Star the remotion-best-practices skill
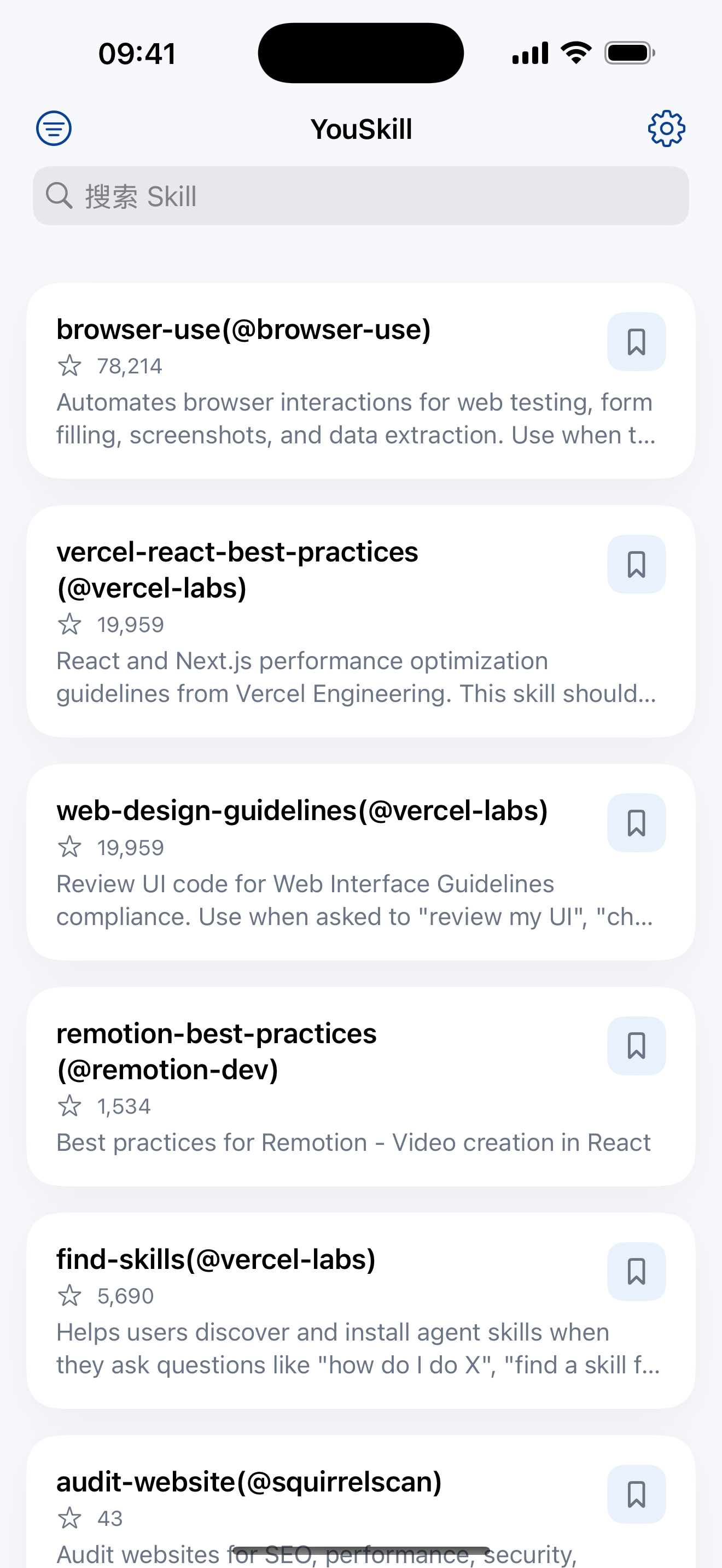722x1568 pixels. [x=71, y=1106]
